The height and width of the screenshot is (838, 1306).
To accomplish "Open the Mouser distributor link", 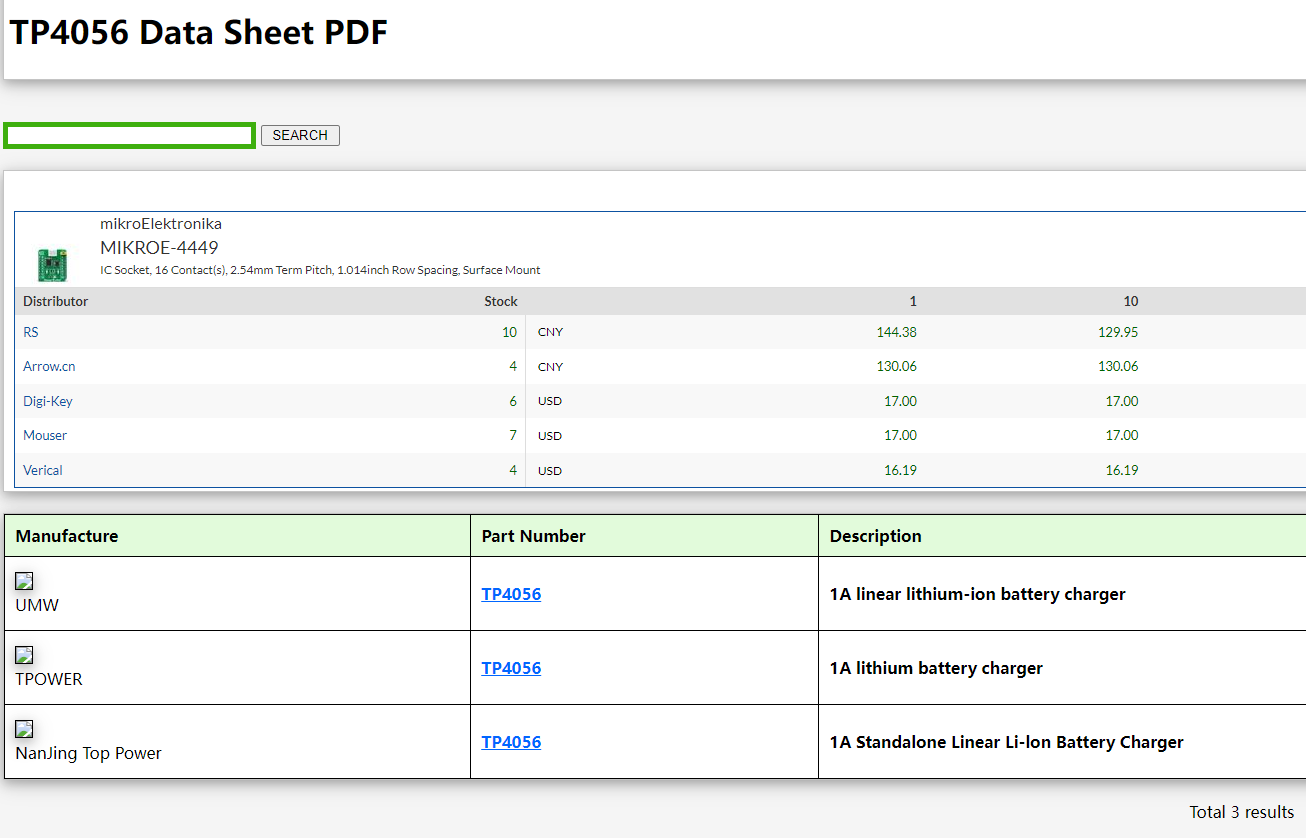I will coord(45,435).
